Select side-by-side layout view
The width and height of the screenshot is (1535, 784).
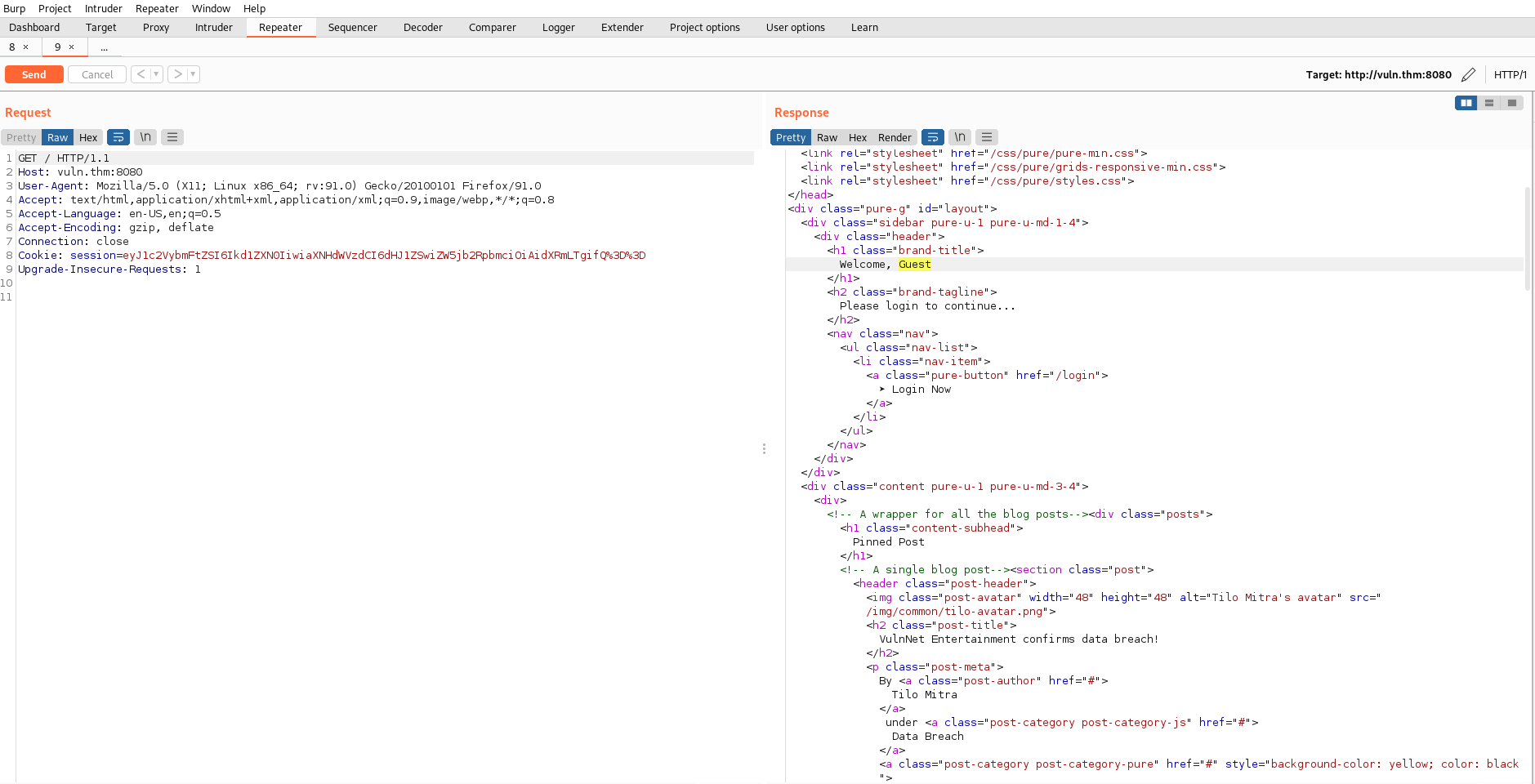(1466, 103)
